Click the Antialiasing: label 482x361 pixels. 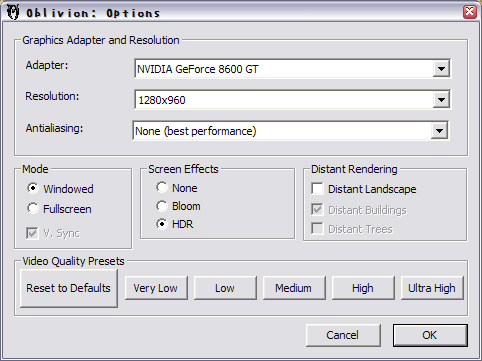pos(54,128)
